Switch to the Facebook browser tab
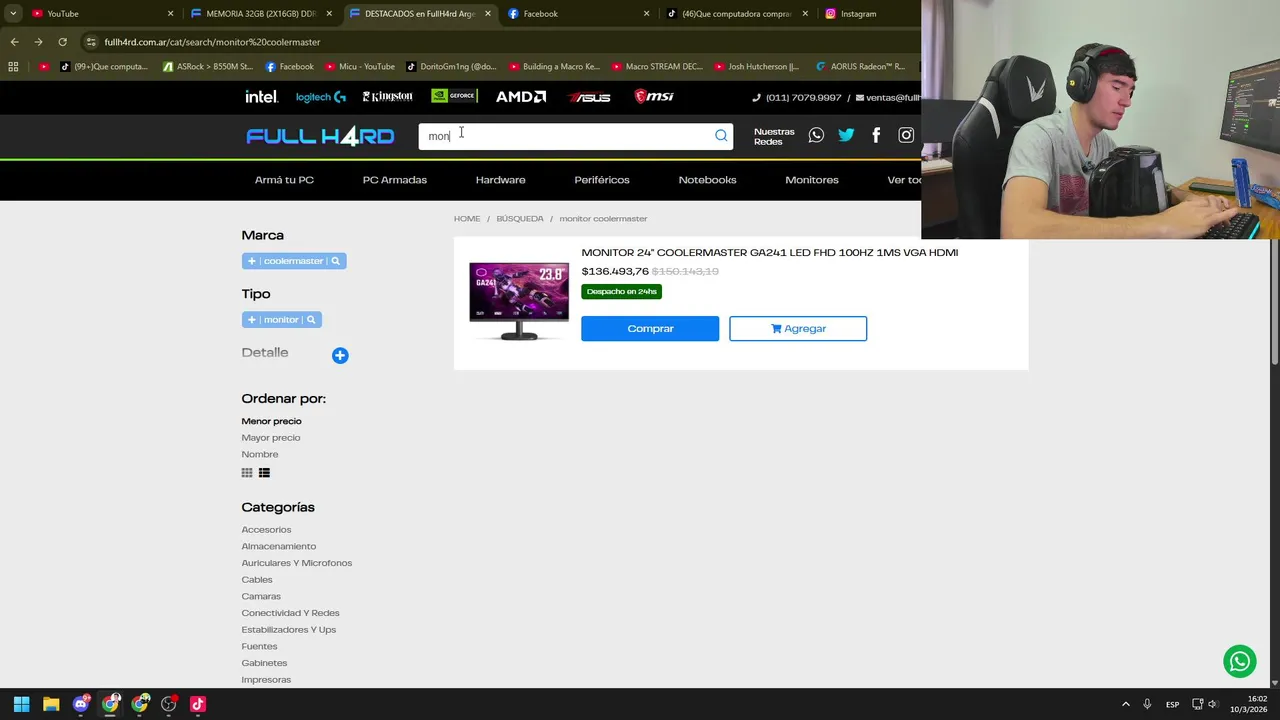The width and height of the screenshot is (1280, 720). click(578, 14)
